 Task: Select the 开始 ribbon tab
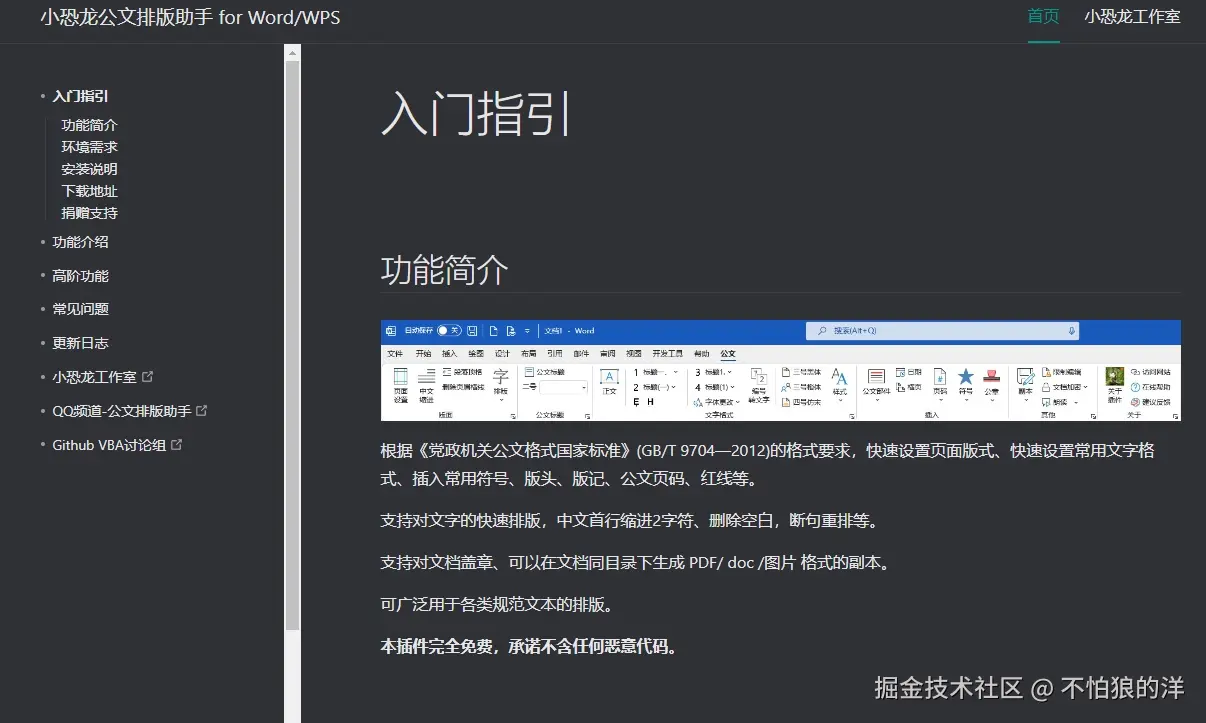(423, 354)
